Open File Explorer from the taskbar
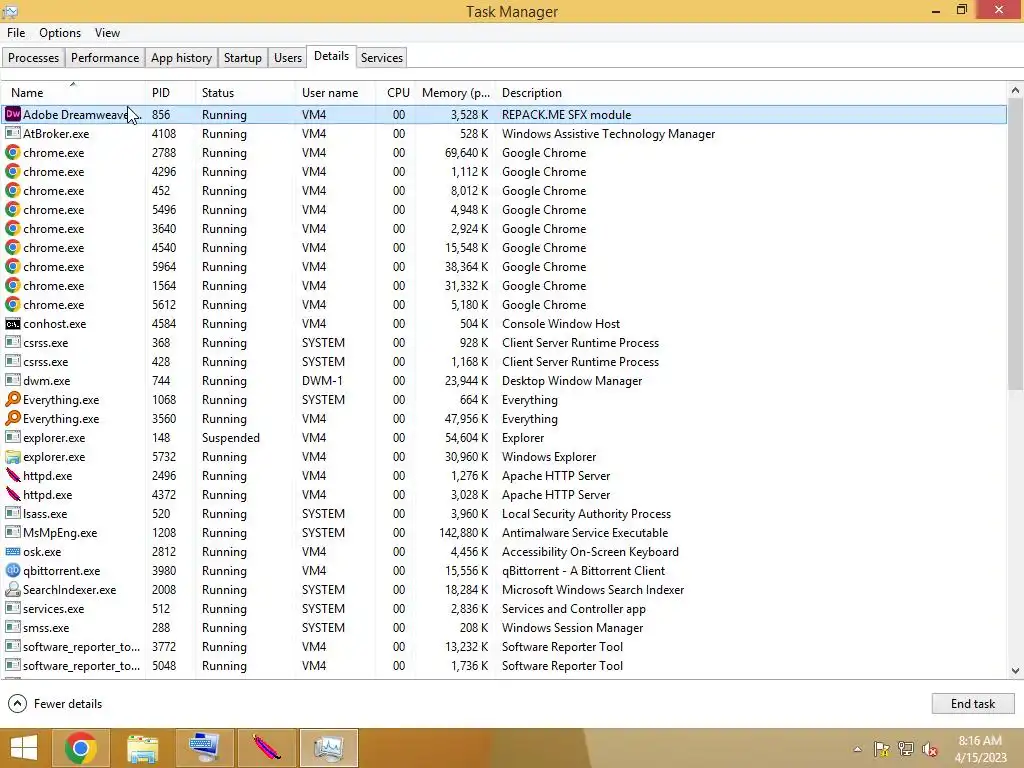 [142, 748]
